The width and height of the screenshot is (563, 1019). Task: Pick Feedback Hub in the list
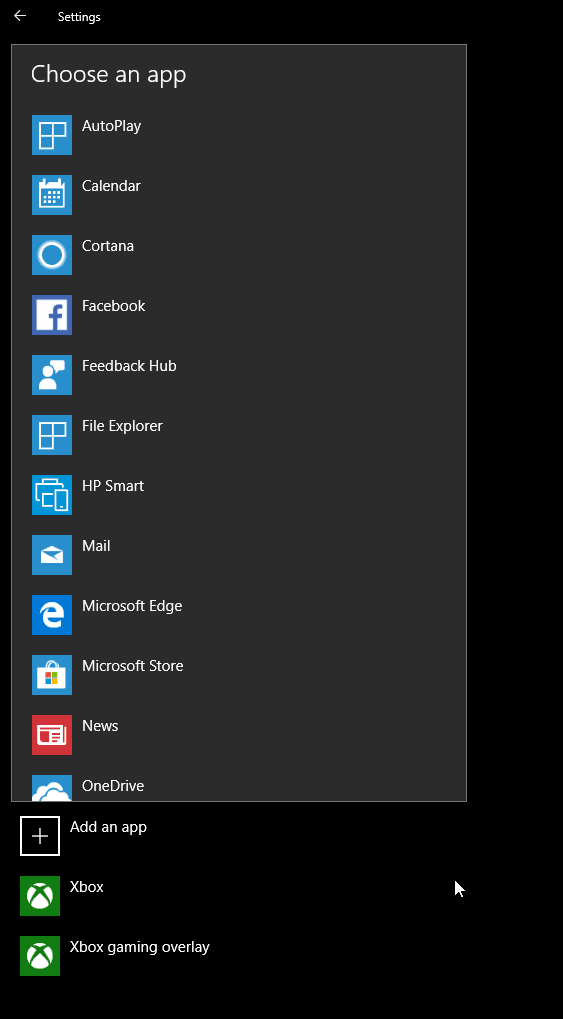pyautogui.click(x=129, y=366)
